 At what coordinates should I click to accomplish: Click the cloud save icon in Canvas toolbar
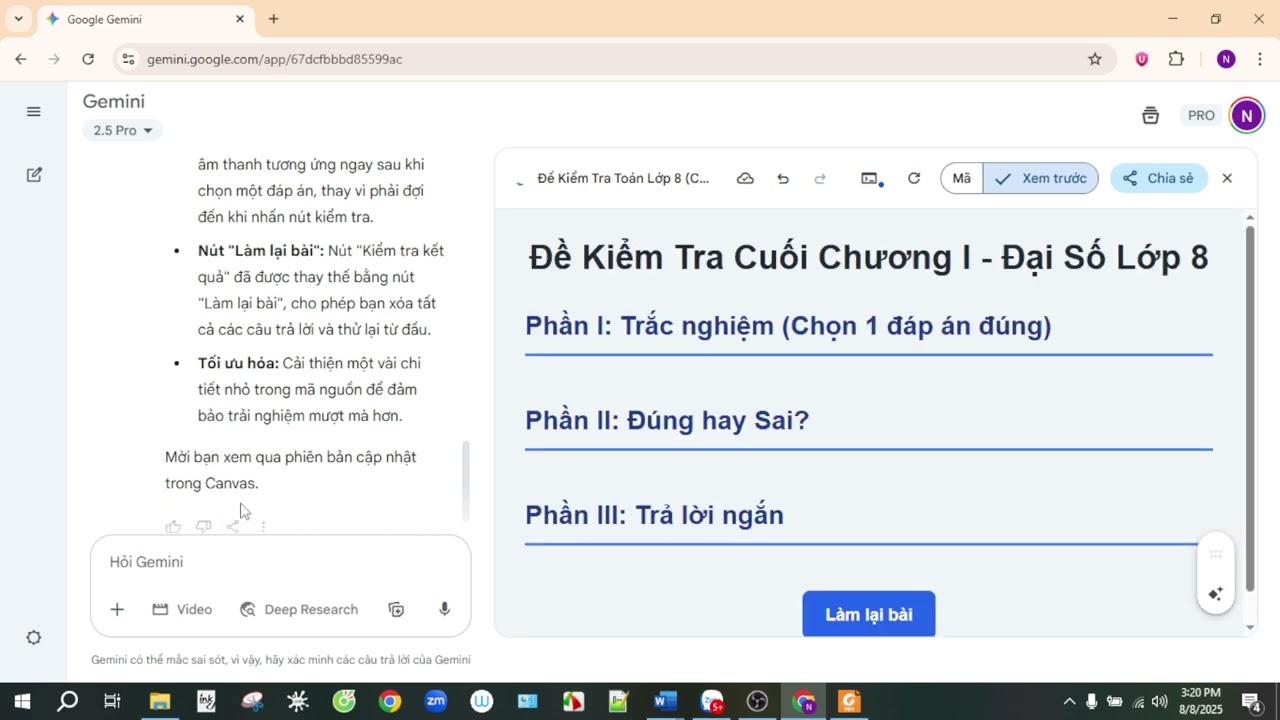click(x=745, y=178)
